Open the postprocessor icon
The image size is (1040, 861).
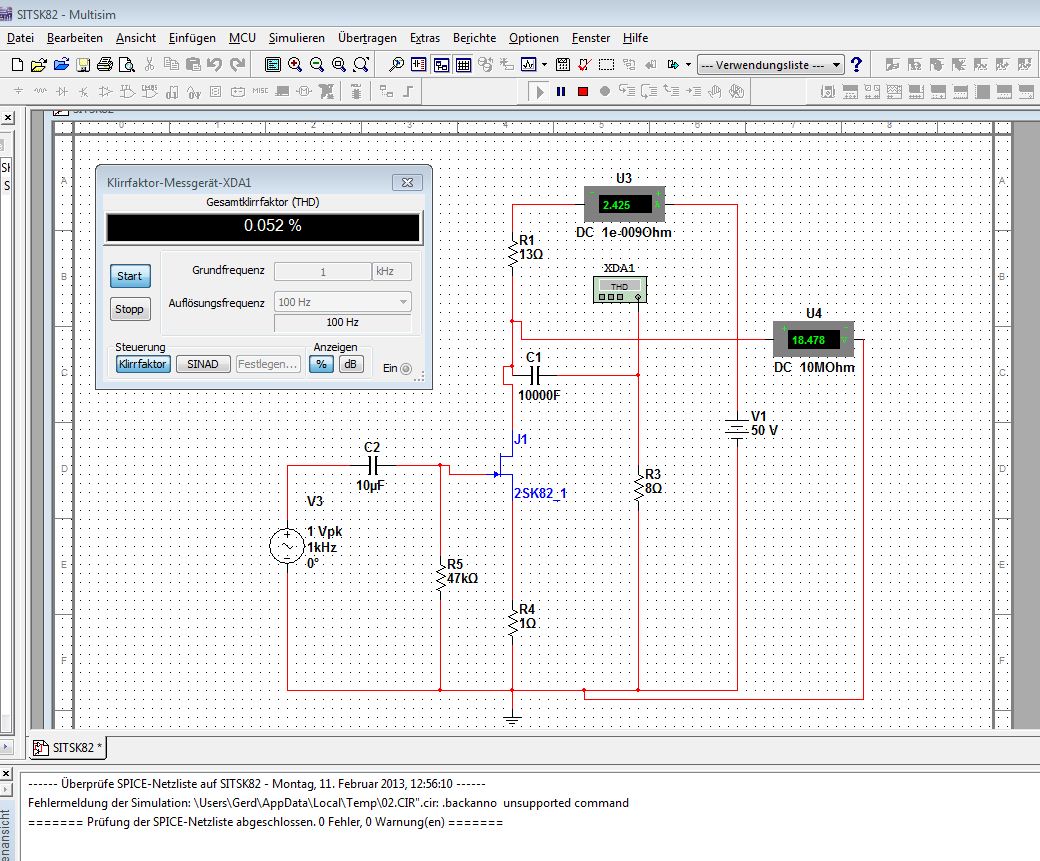click(x=563, y=64)
